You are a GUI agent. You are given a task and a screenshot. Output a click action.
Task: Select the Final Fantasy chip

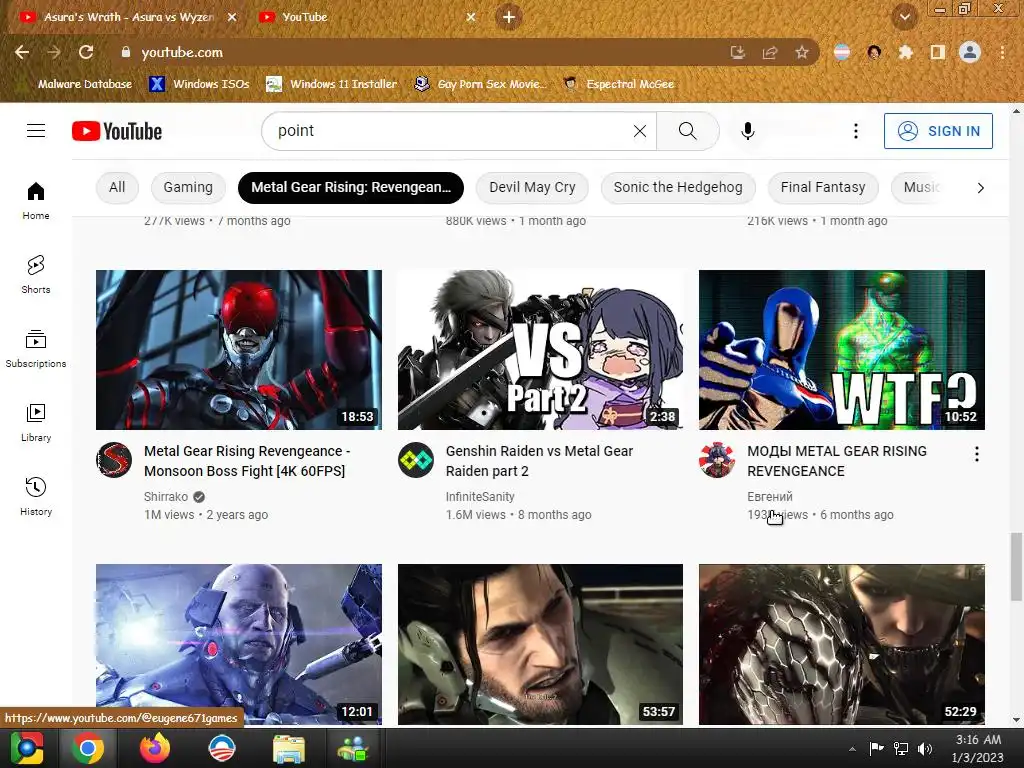coord(823,187)
